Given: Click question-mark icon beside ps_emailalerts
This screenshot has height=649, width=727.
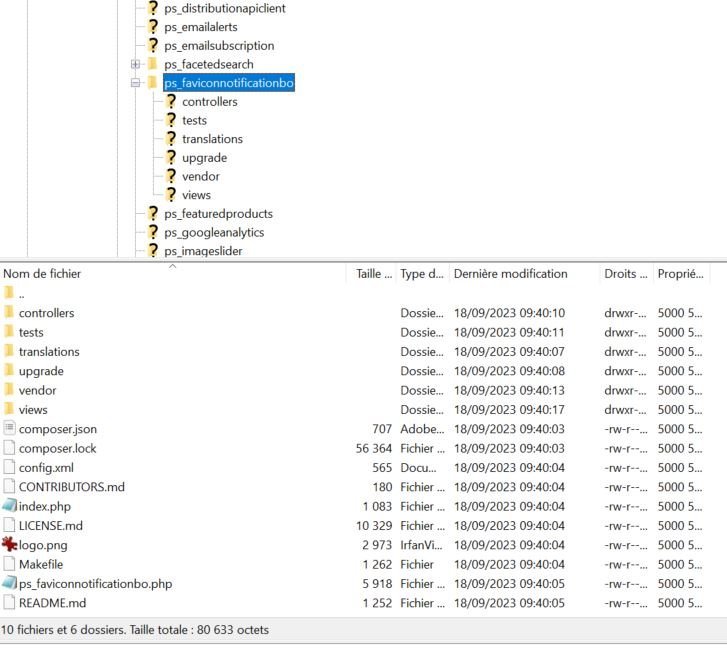Looking at the screenshot, I should point(153,26).
